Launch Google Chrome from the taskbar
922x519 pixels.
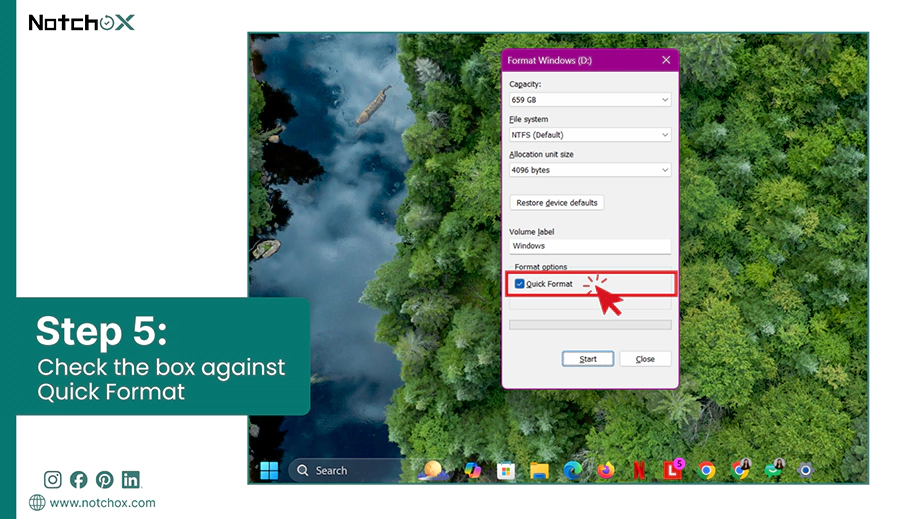707,470
